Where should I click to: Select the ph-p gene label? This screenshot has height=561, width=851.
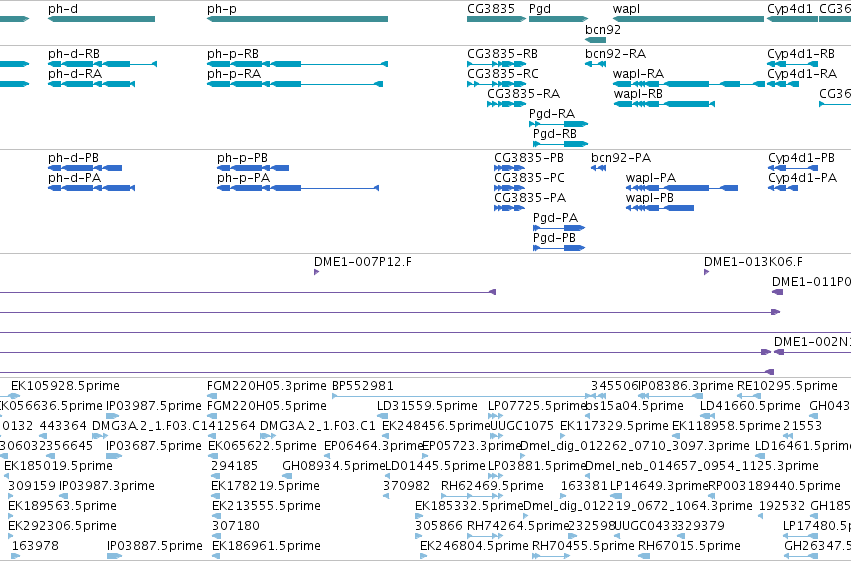pyautogui.click(x=221, y=9)
